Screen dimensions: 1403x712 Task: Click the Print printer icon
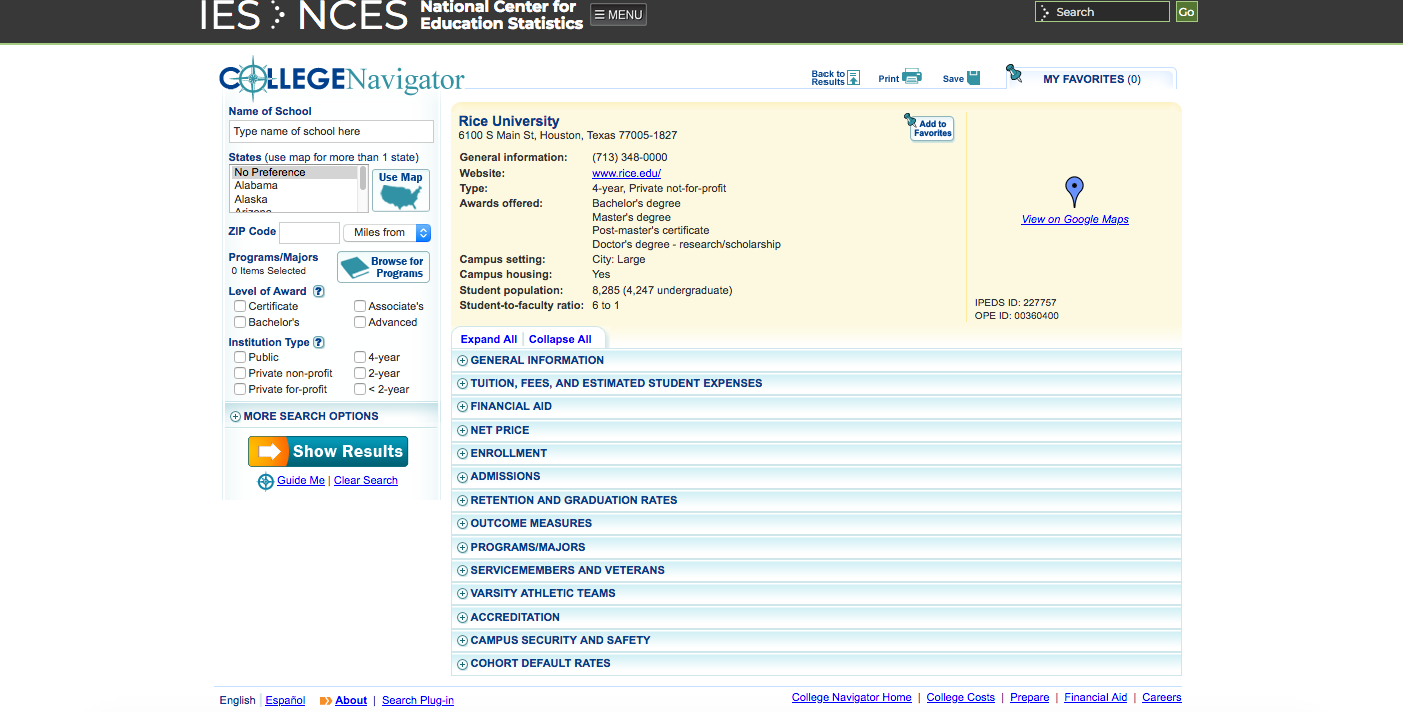click(x=911, y=76)
